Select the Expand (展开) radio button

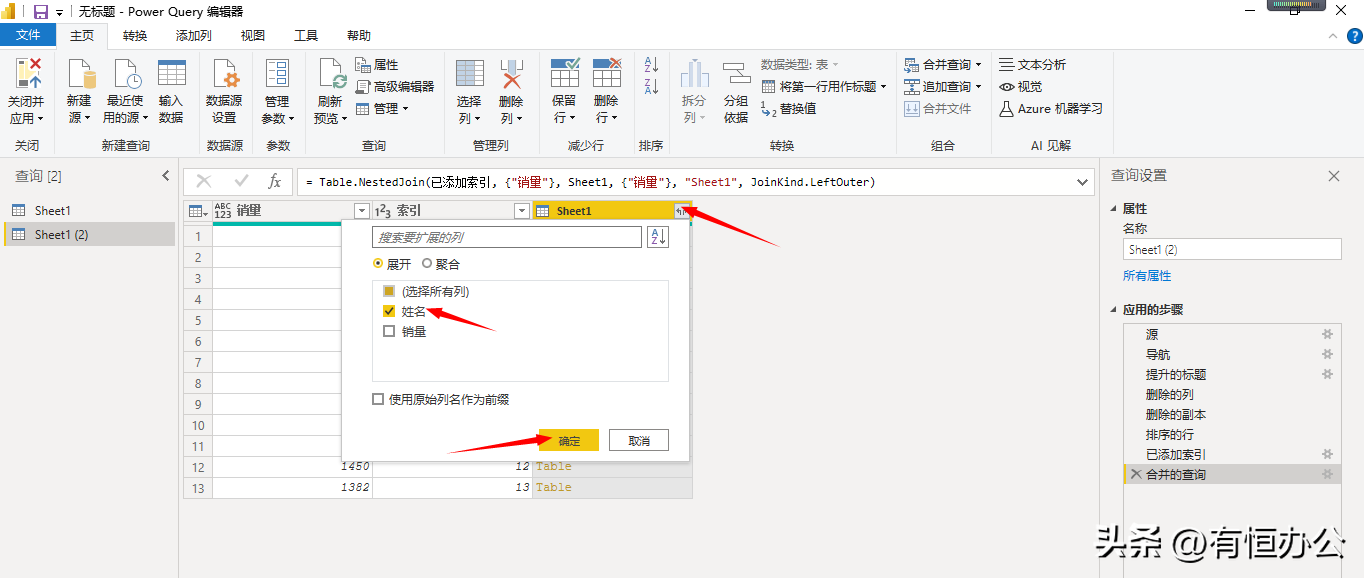click(x=378, y=264)
